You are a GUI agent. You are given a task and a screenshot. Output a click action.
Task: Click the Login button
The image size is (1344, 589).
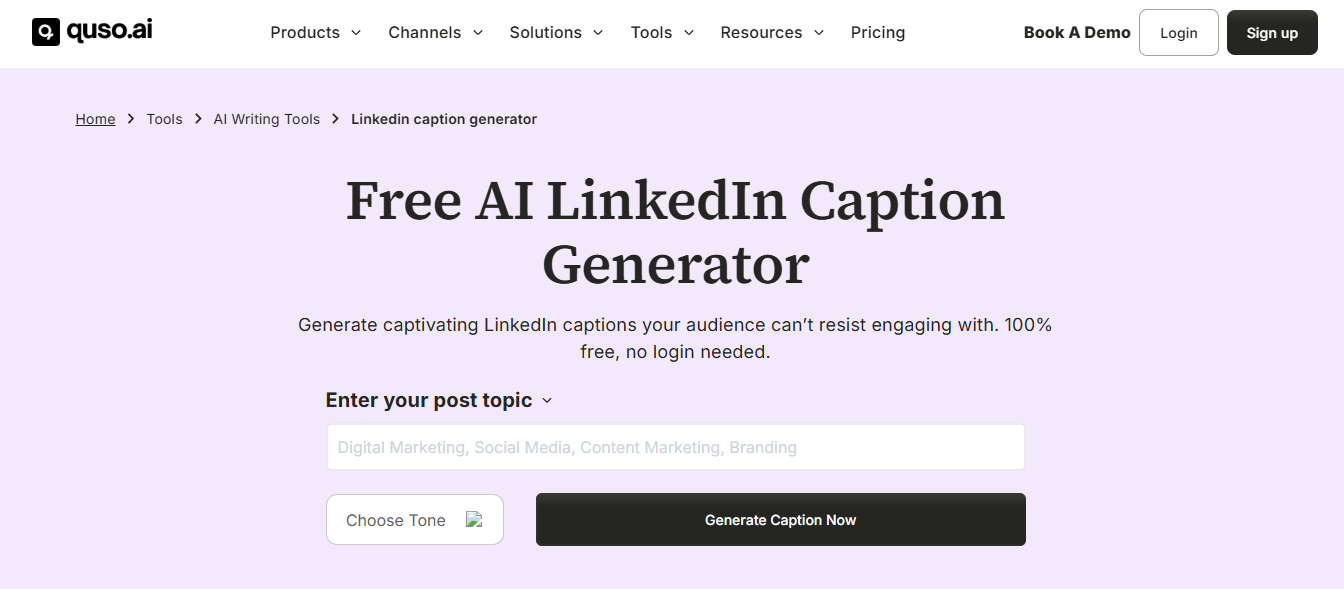1178,32
